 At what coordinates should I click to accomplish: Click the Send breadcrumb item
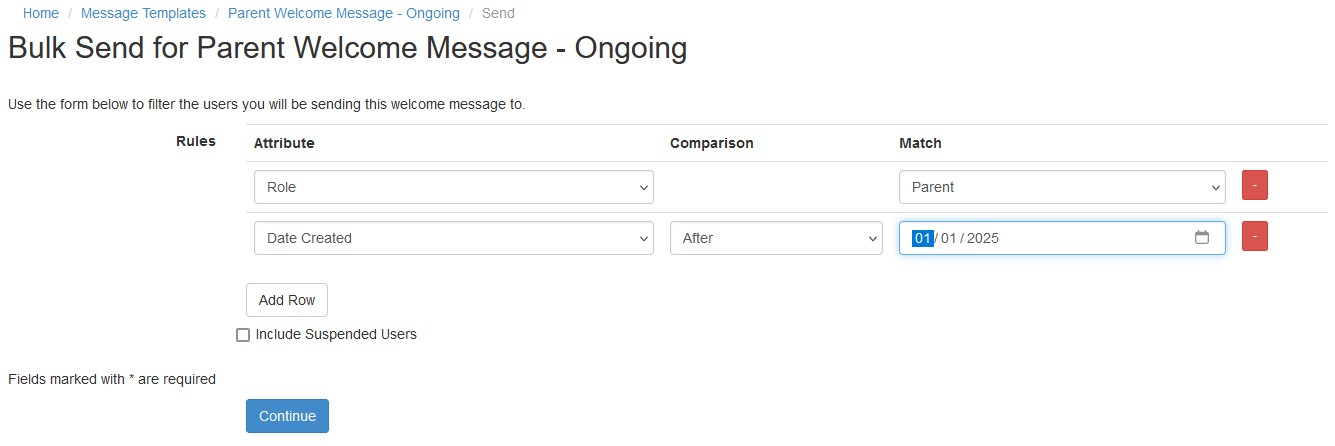pos(498,13)
